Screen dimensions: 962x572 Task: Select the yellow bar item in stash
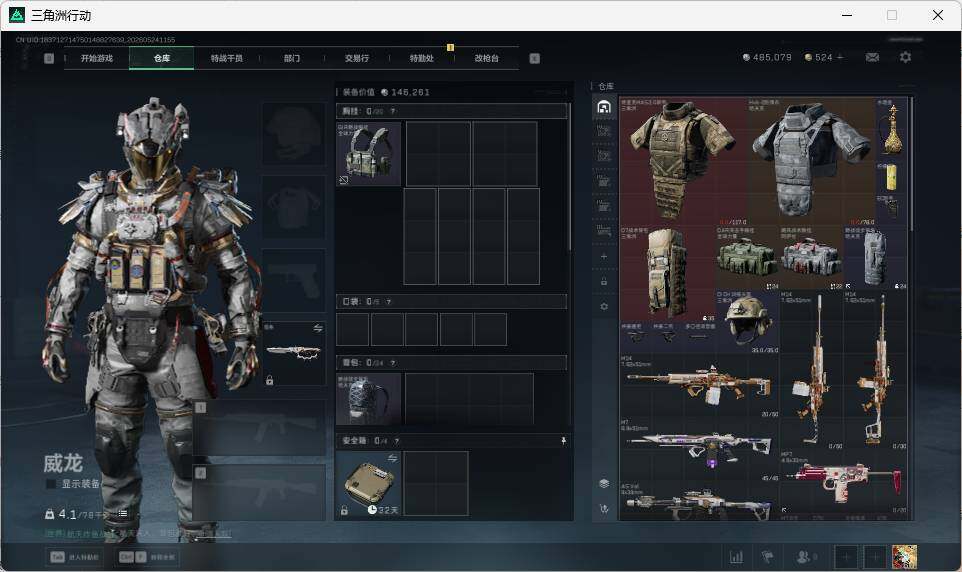pos(891,177)
